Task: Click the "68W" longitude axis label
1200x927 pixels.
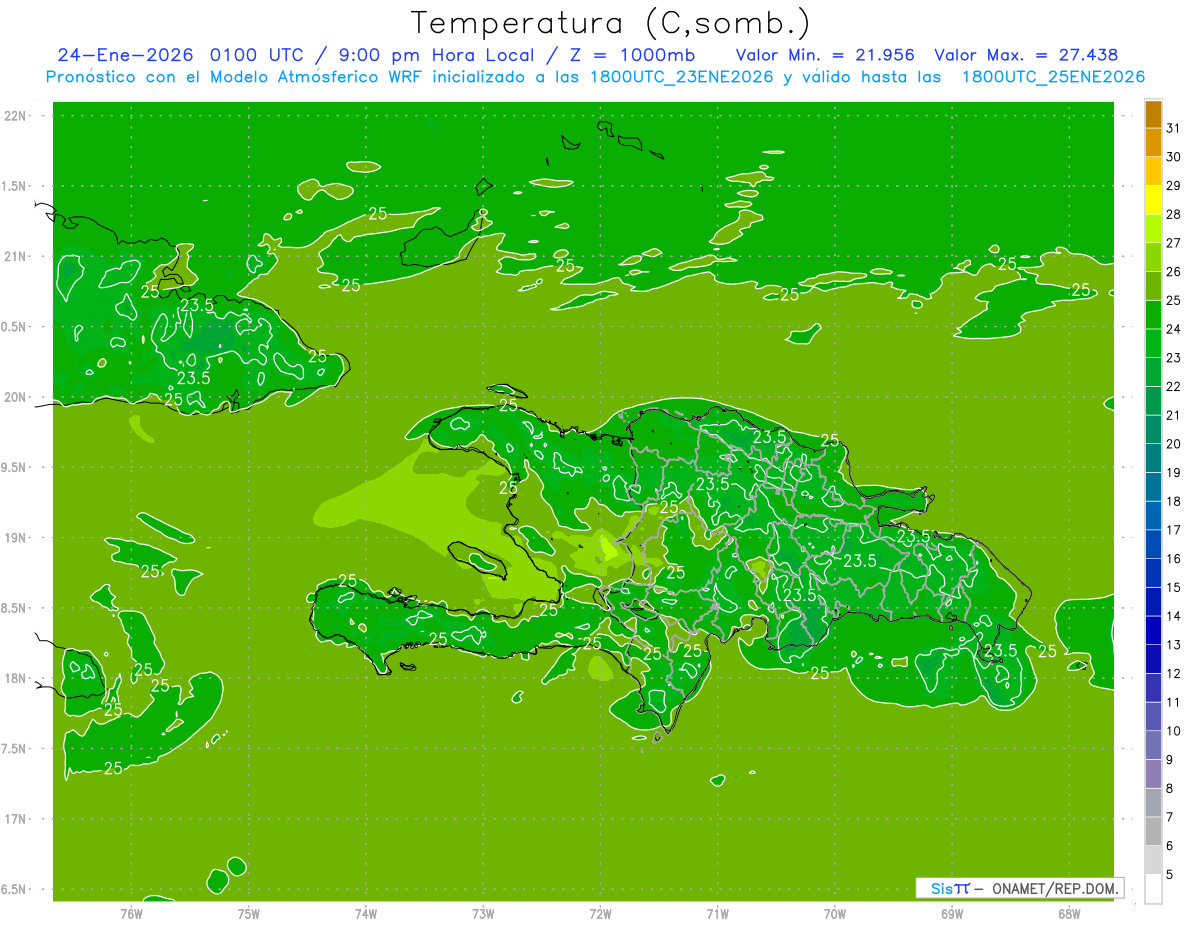Action: point(1068,914)
